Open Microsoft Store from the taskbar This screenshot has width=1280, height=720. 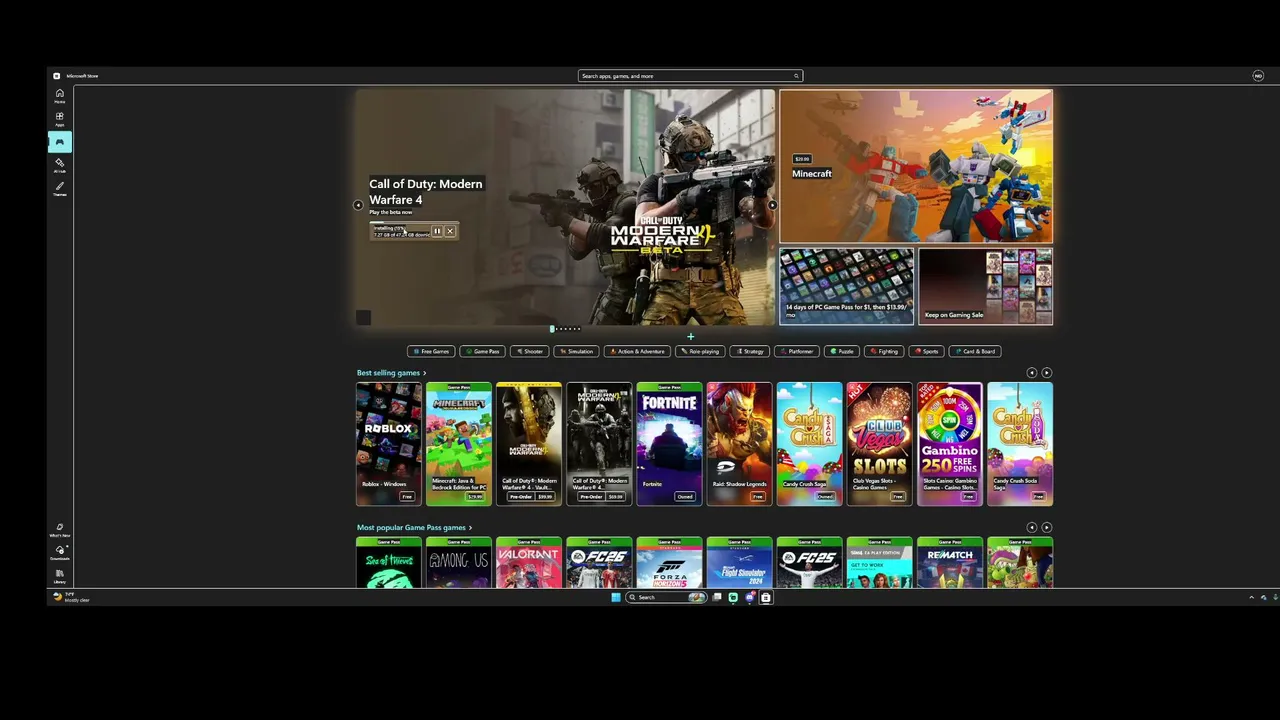pos(766,597)
